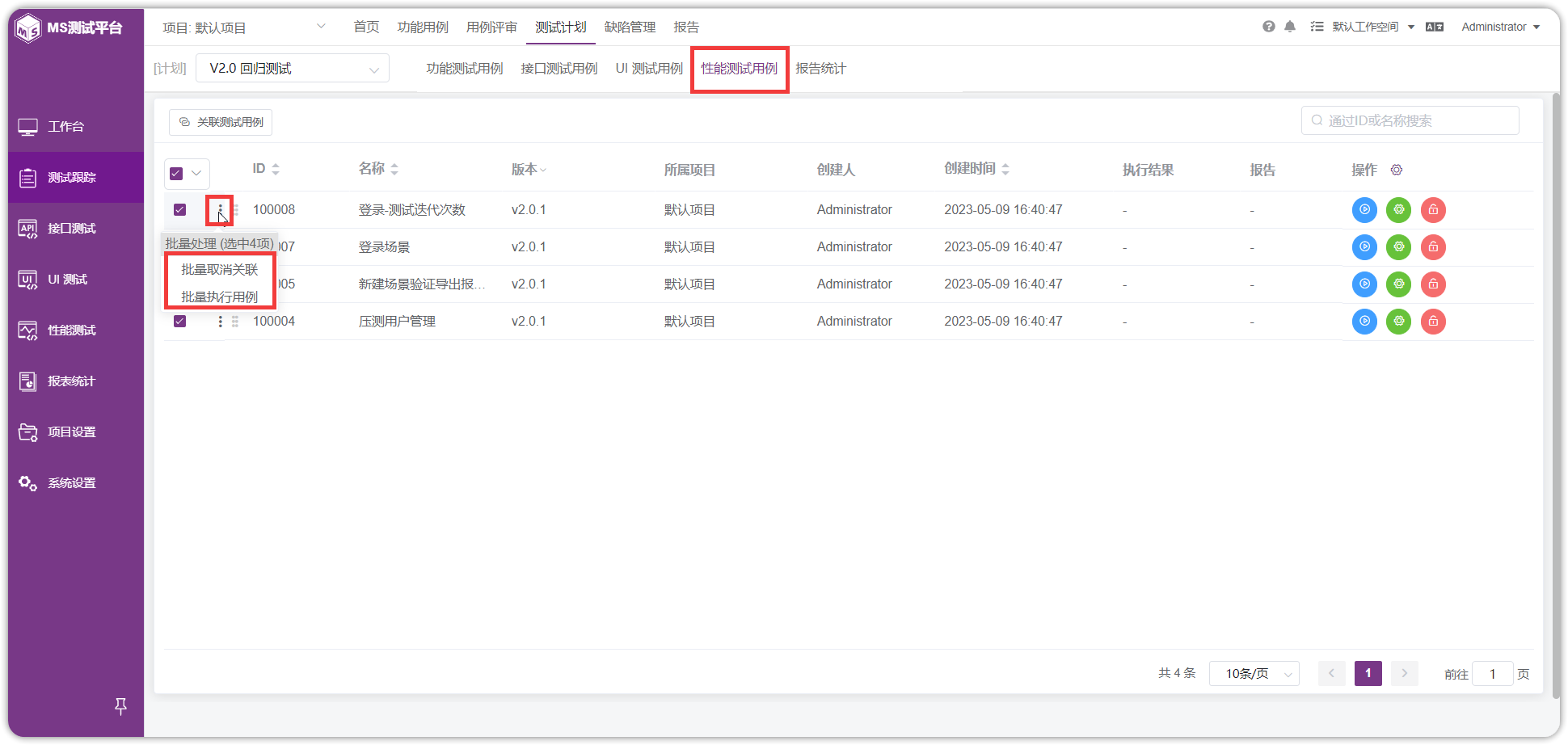This screenshot has width=1568, height=745.
Task: Go to 缺陷管理 in the top navigation
Action: [x=630, y=27]
